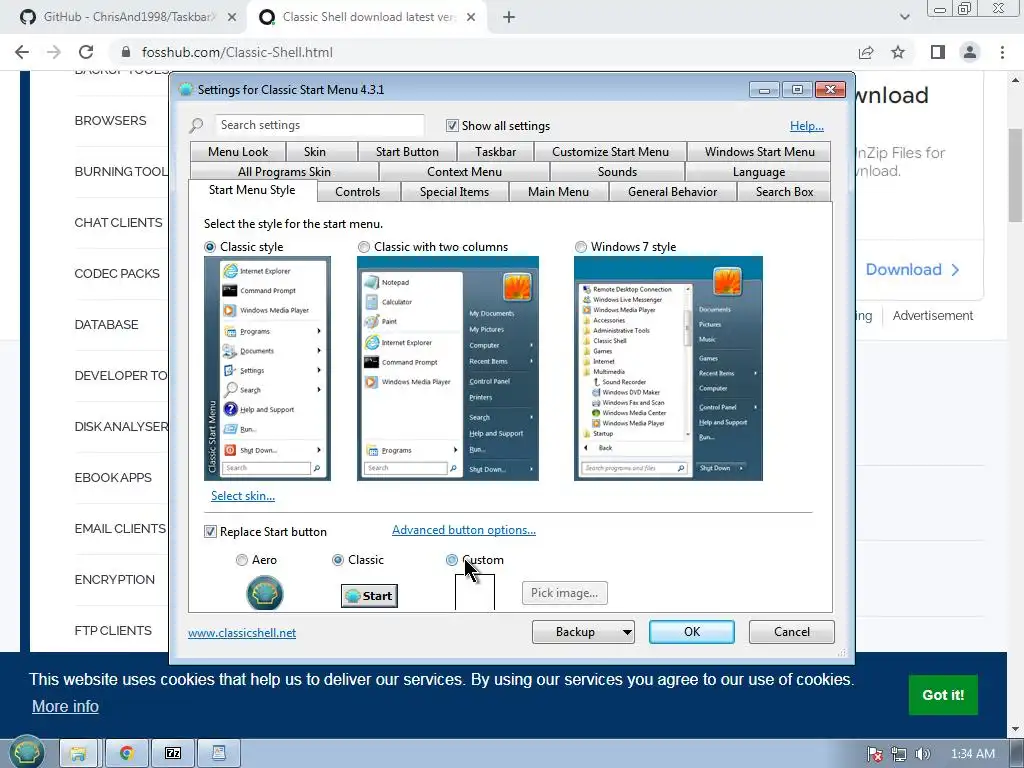Open the Taskbar tab
The image size is (1024, 768).
coord(495,152)
